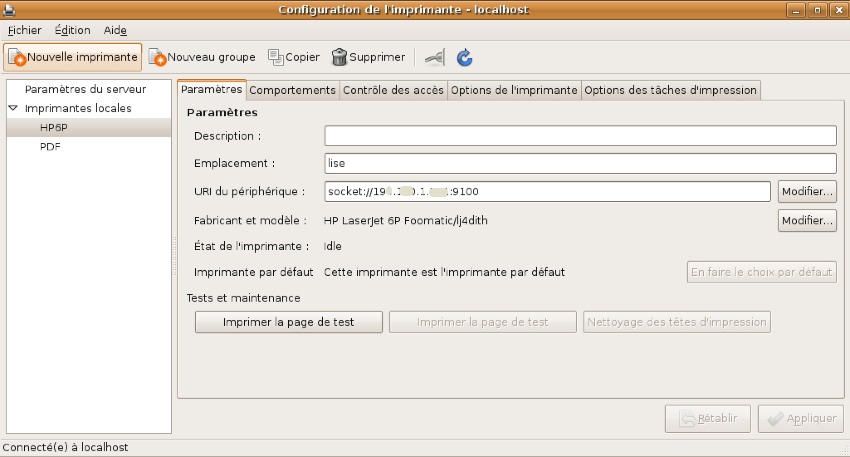Click the printer icon in title bar
Screen dimensions: 850x457
click(8, 10)
